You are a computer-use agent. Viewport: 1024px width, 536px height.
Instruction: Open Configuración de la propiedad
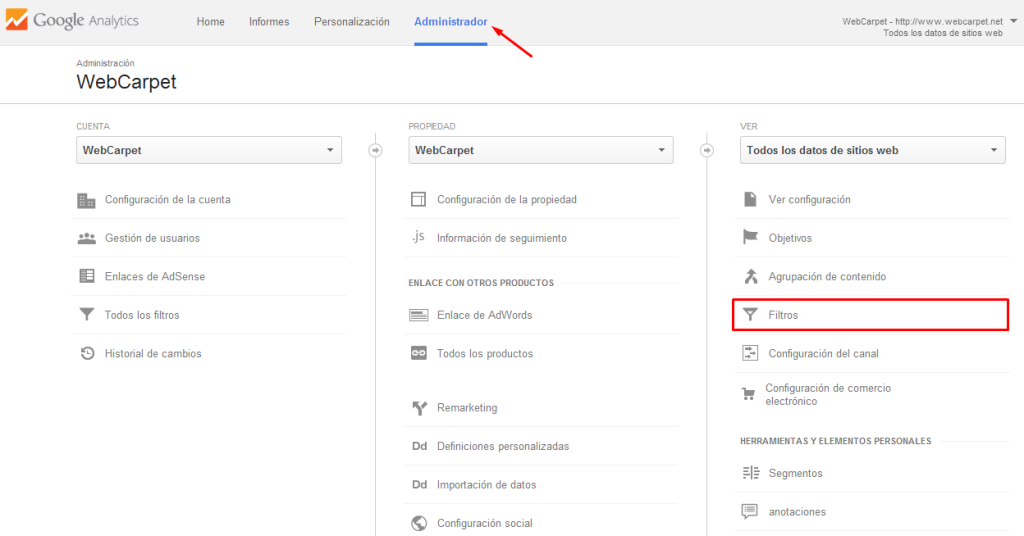click(507, 200)
